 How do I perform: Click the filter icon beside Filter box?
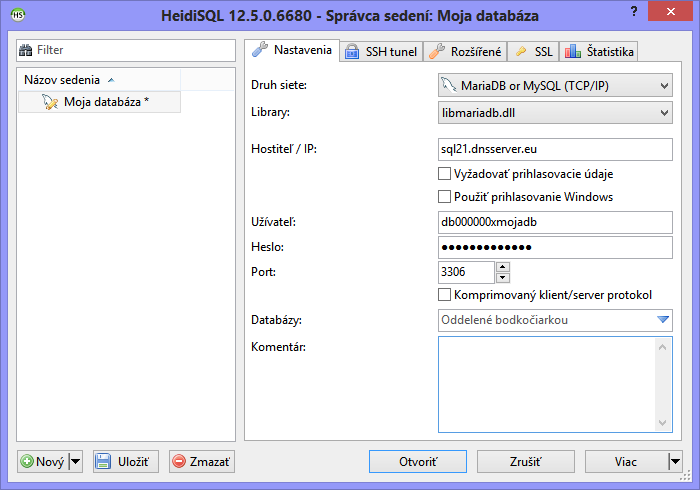27,50
